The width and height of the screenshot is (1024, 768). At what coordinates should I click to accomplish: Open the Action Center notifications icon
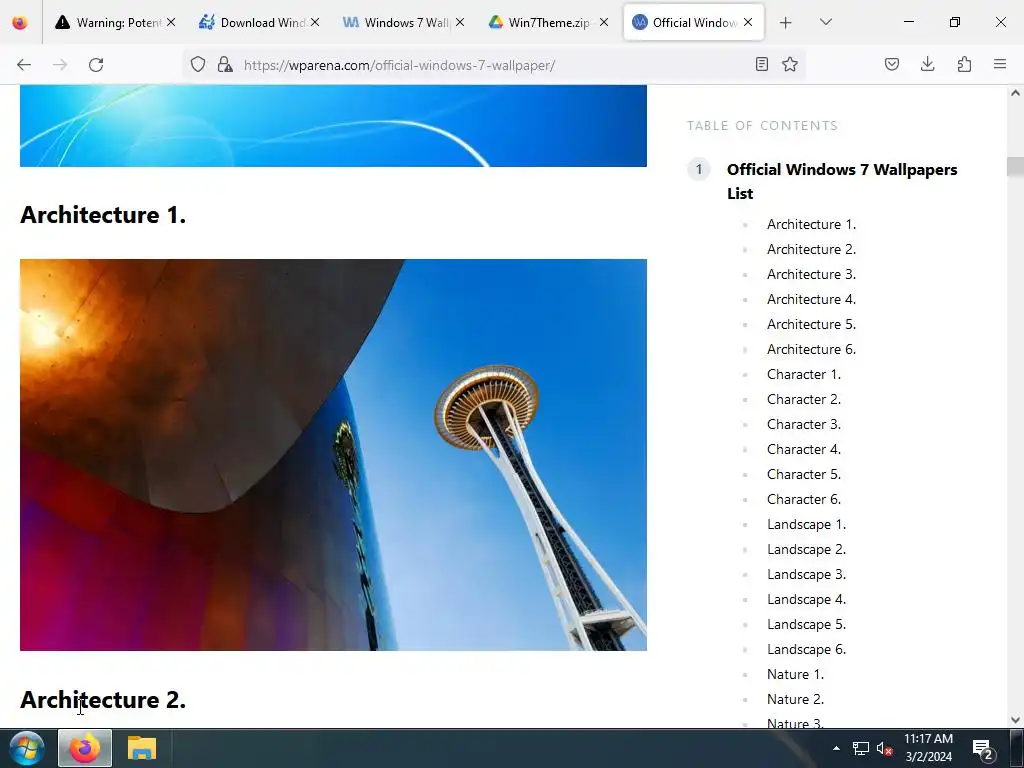(983, 750)
